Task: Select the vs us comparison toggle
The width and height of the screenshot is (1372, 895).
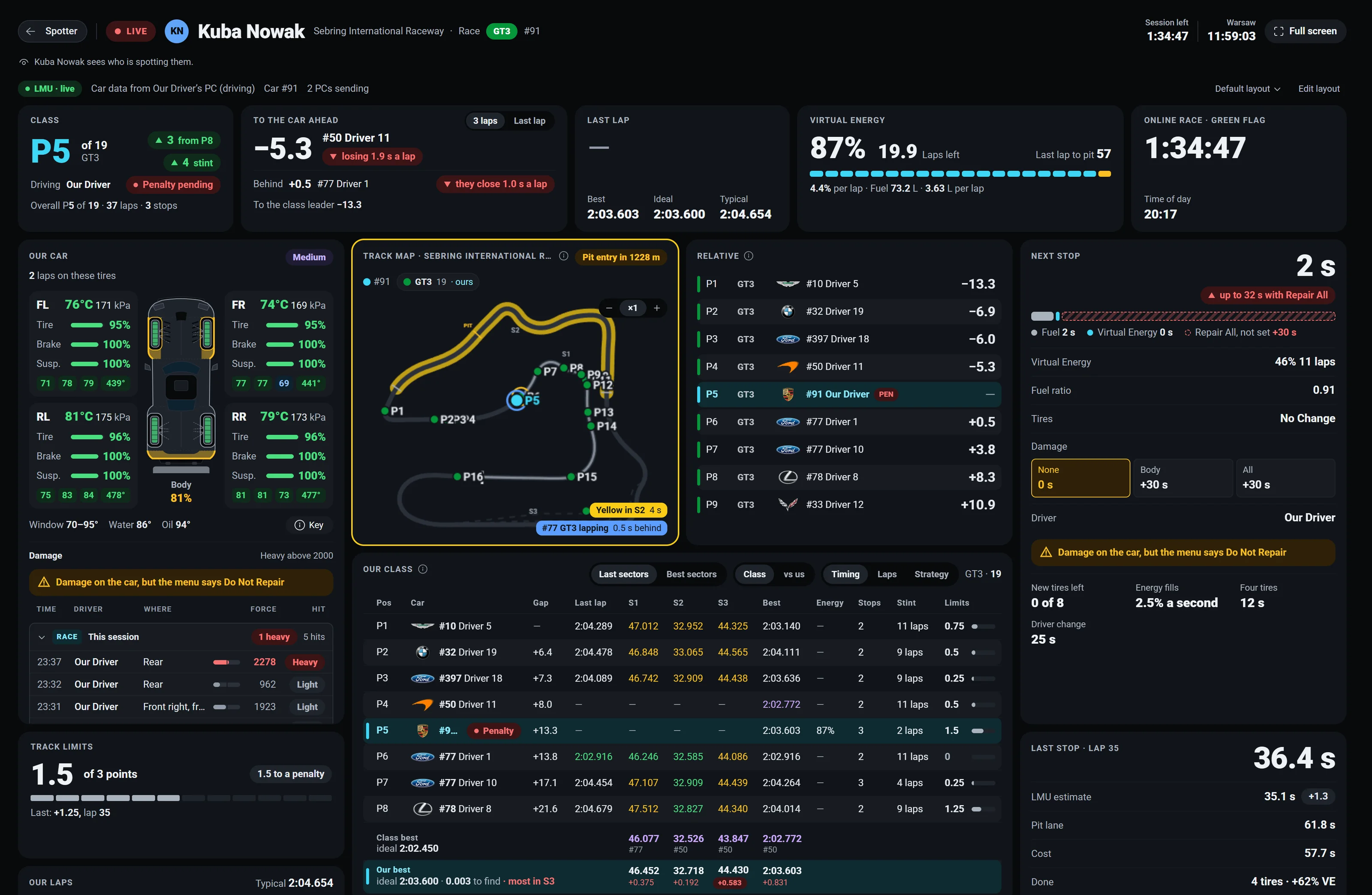Action: click(x=794, y=574)
